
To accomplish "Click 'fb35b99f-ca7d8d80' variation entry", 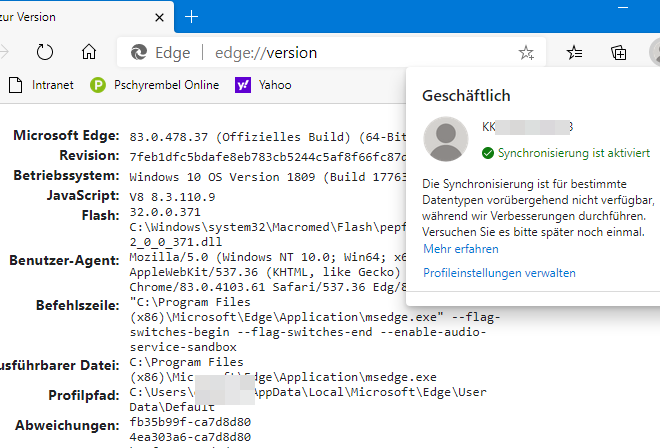I will tap(190, 422).
